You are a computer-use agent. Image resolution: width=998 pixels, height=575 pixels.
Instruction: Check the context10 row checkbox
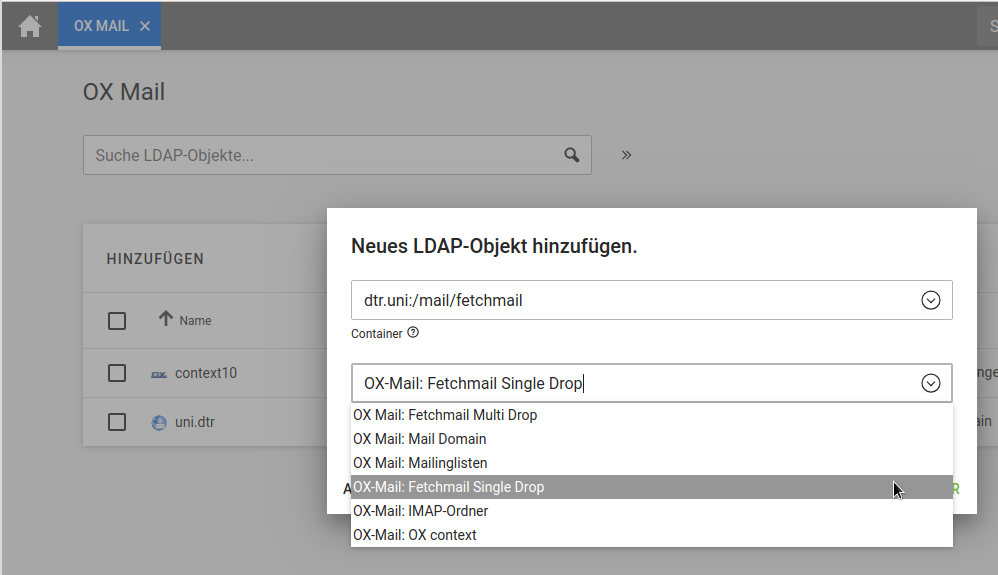tap(117, 373)
